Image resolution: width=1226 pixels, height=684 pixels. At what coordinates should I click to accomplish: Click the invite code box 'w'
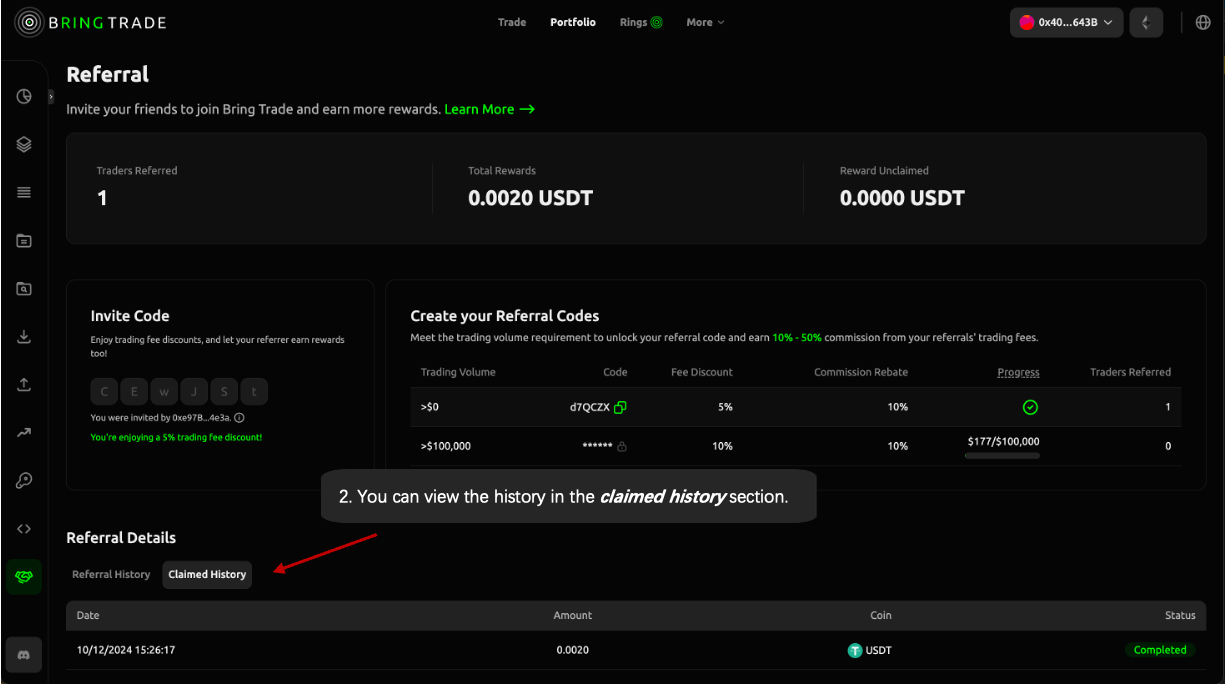164,392
